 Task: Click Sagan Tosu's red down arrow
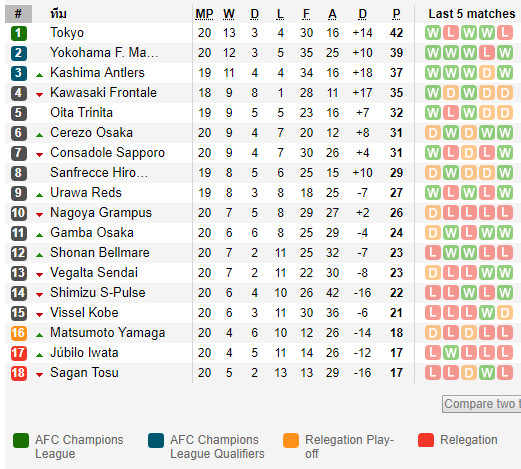[x=39, y=375]
